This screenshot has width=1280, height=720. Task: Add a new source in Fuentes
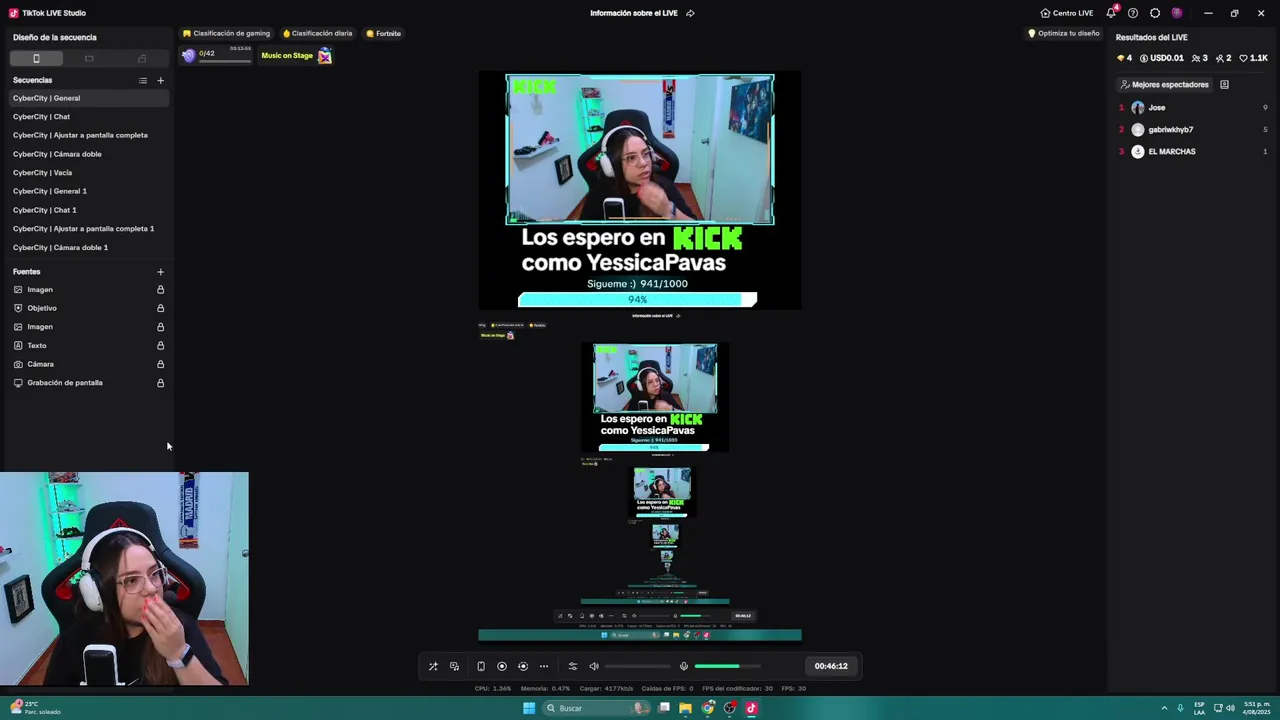coord(160,272)
